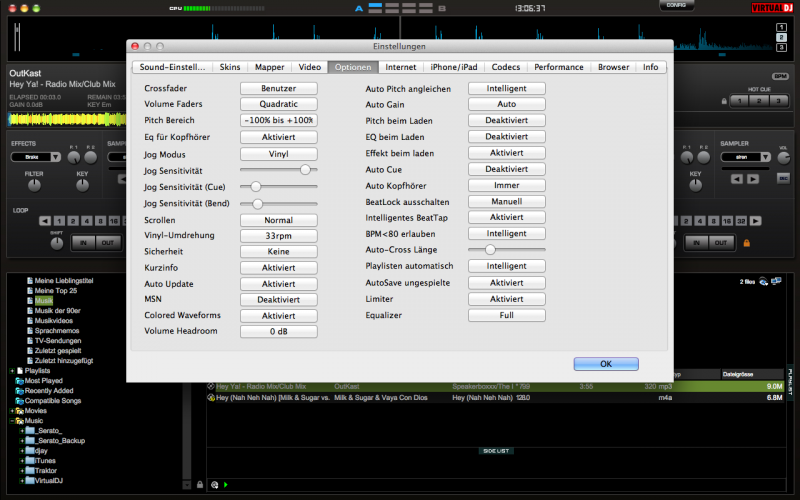
Task: Click the right sampler next arrow button
Action: [753, 179]
